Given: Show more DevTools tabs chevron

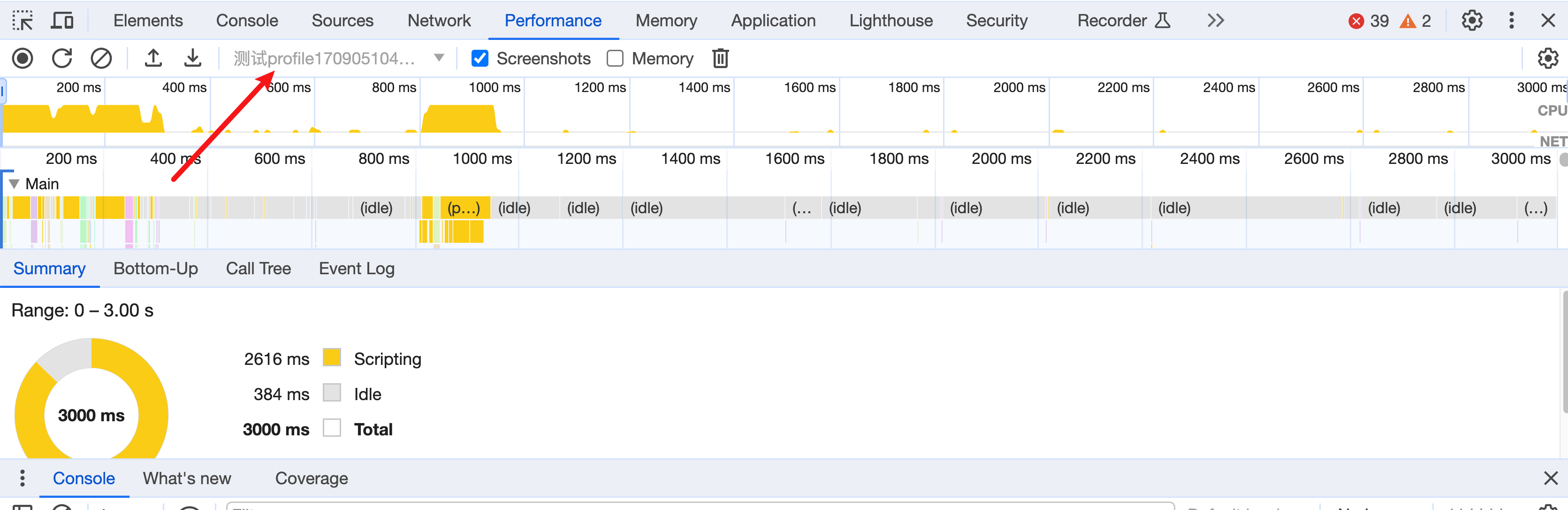Looking at the screenshot, I should [1215, 21].
